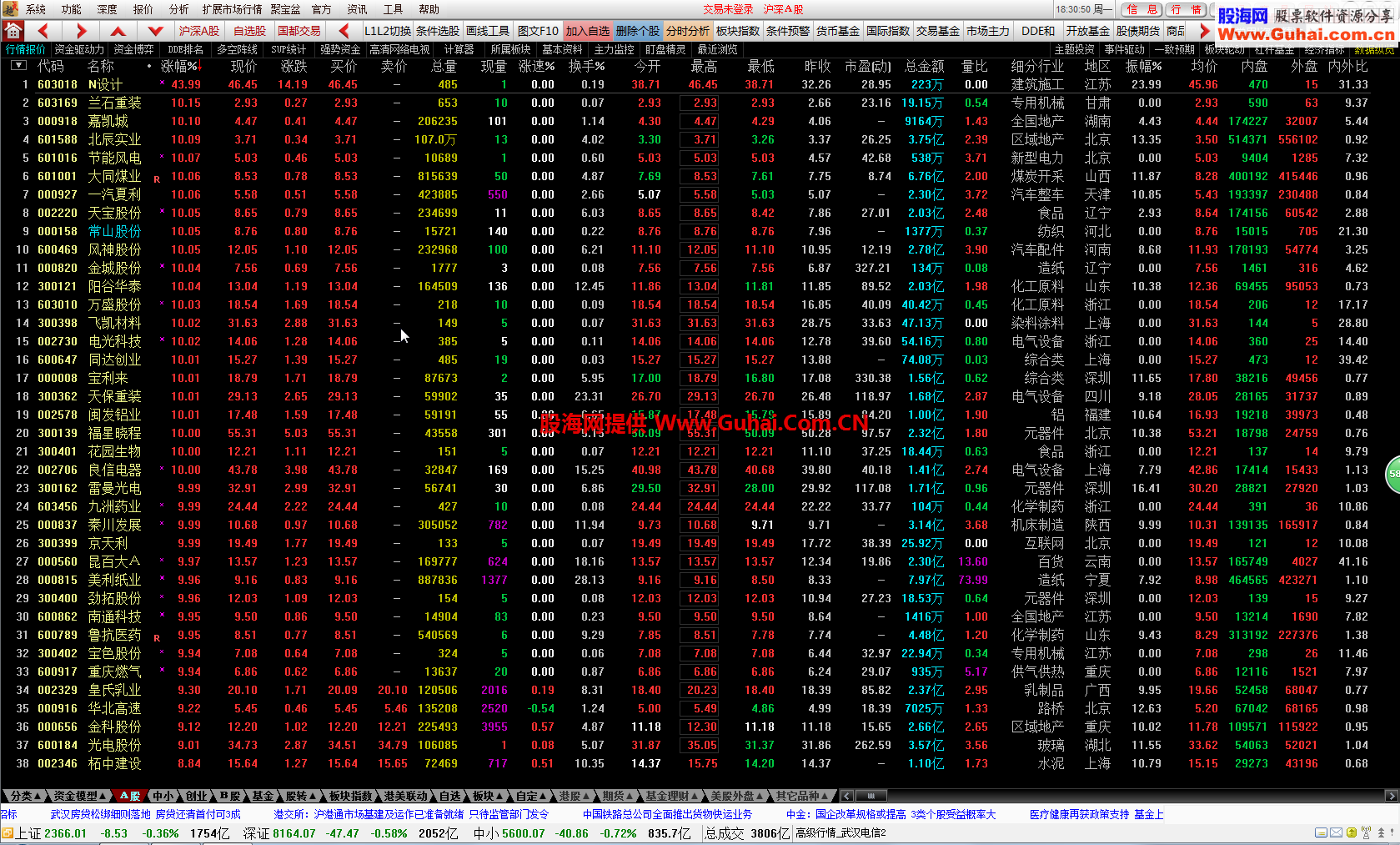Image resolution: width=1400 pixels, height=845 pixels.
Task: Open 货币基金 toolbar button
Action: point(838,31)
